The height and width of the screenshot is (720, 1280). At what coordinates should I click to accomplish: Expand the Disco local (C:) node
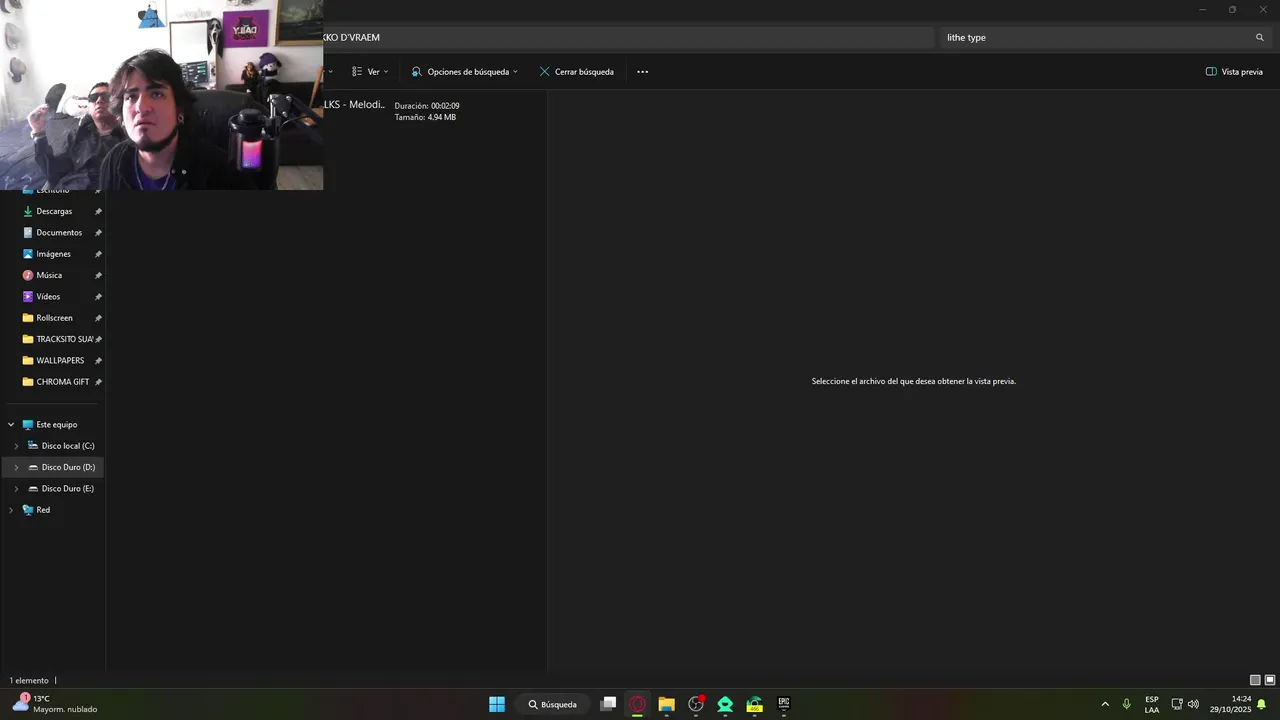[x=16, y=446]
